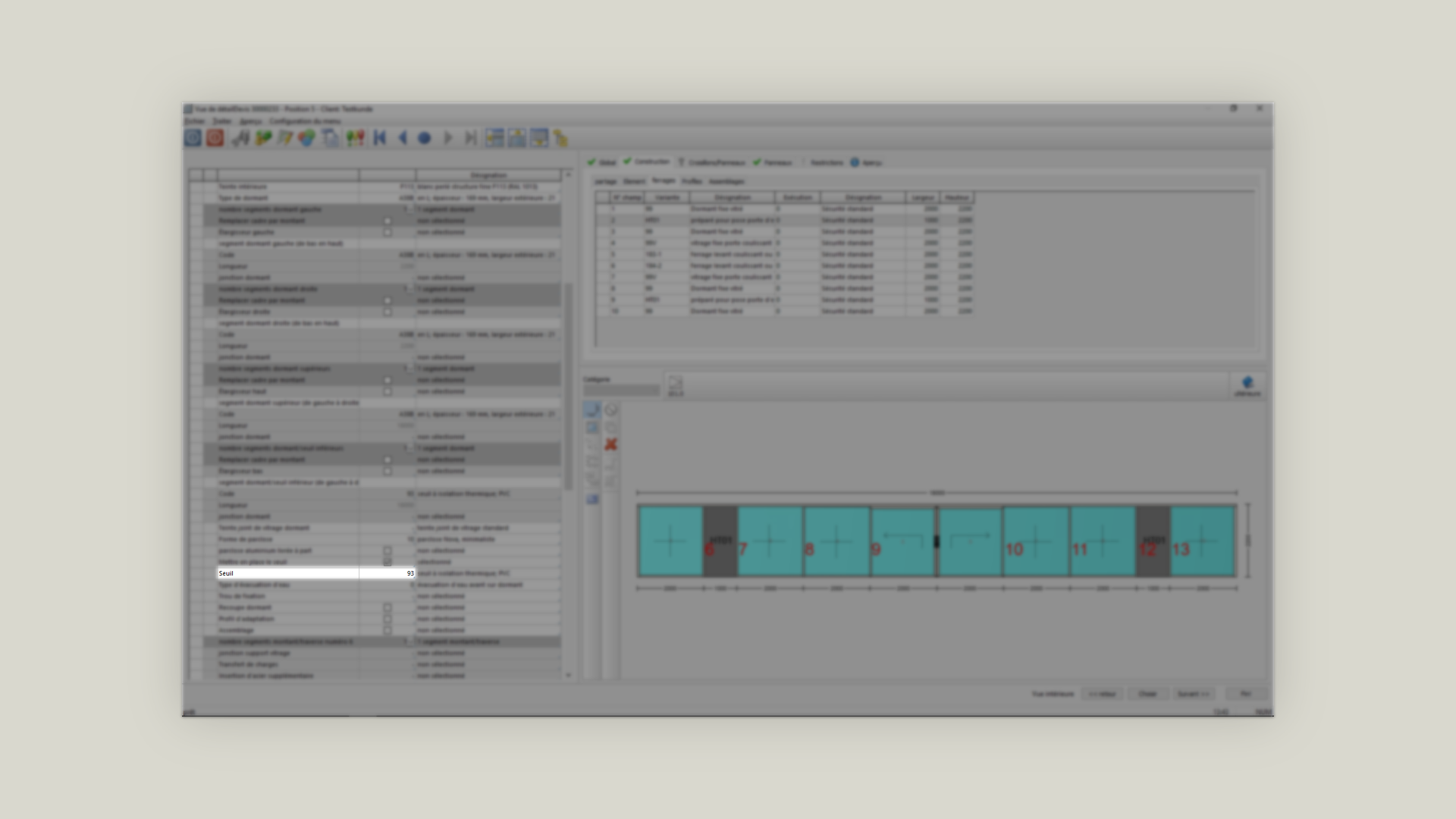Click the Seuil value field containing 93
Screen dimensions: 1456x819
tap(388, 573)
